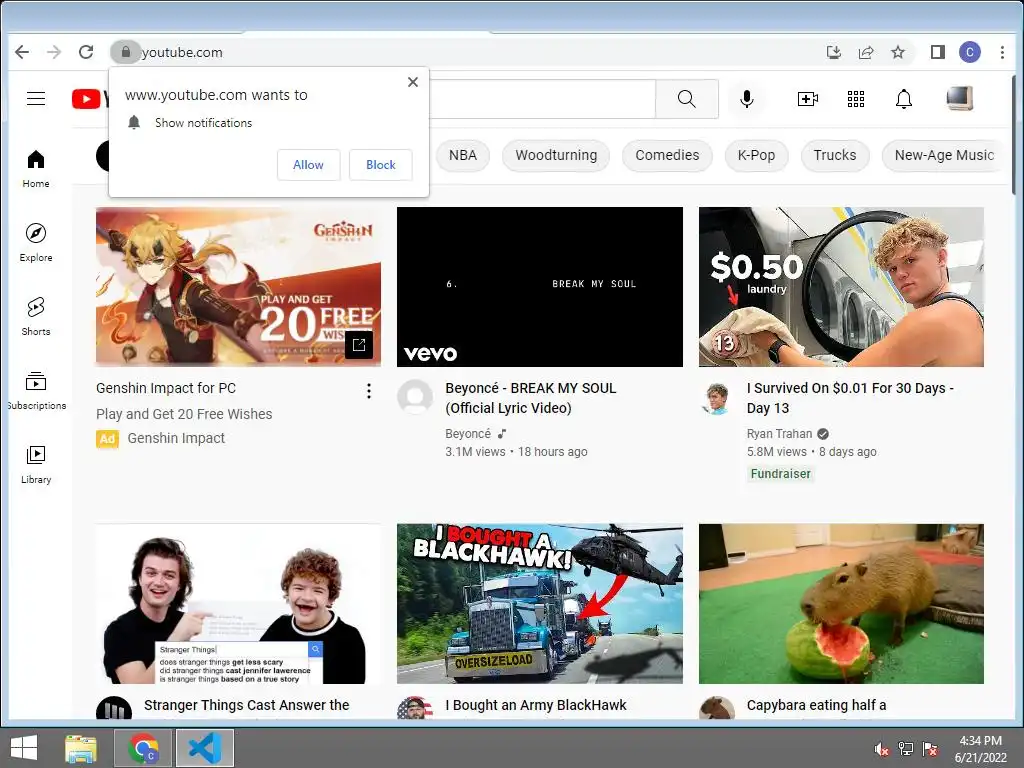This screenshot has width=1024, height=768.
Task: Open the Beyoncé channel avatar
Action: [x=415, y=397]
